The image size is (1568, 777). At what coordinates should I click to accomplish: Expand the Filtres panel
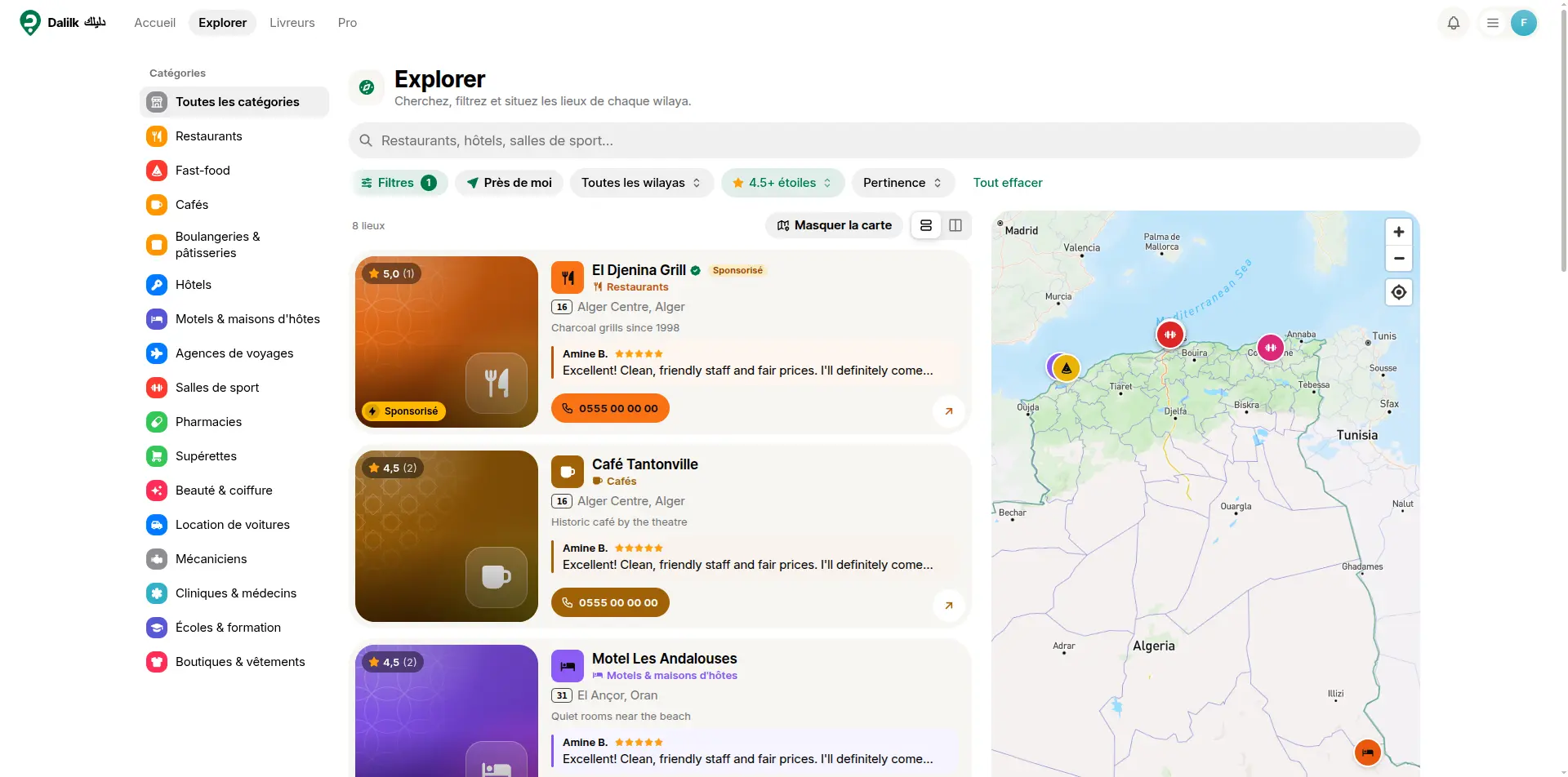coord(399,183)
